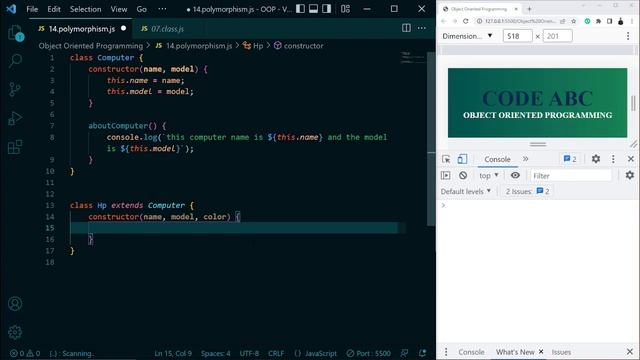The width and height of the screenshot is (640, 360).
Task: Open the 14.polymorphism.js breadcrumb
Action: tap(194, 46)
